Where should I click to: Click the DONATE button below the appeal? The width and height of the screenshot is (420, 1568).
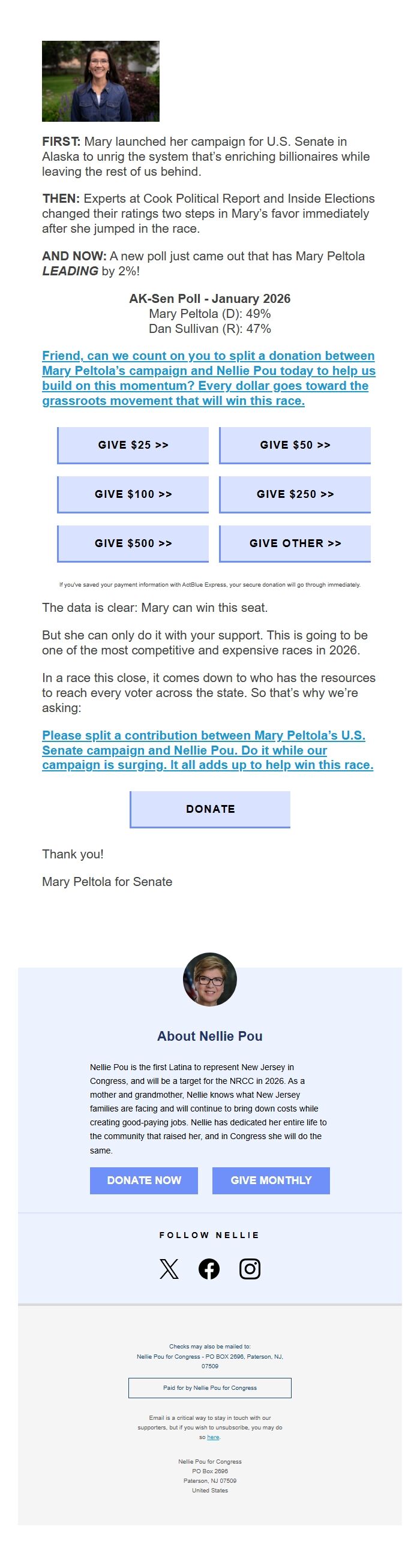point(210,810)
